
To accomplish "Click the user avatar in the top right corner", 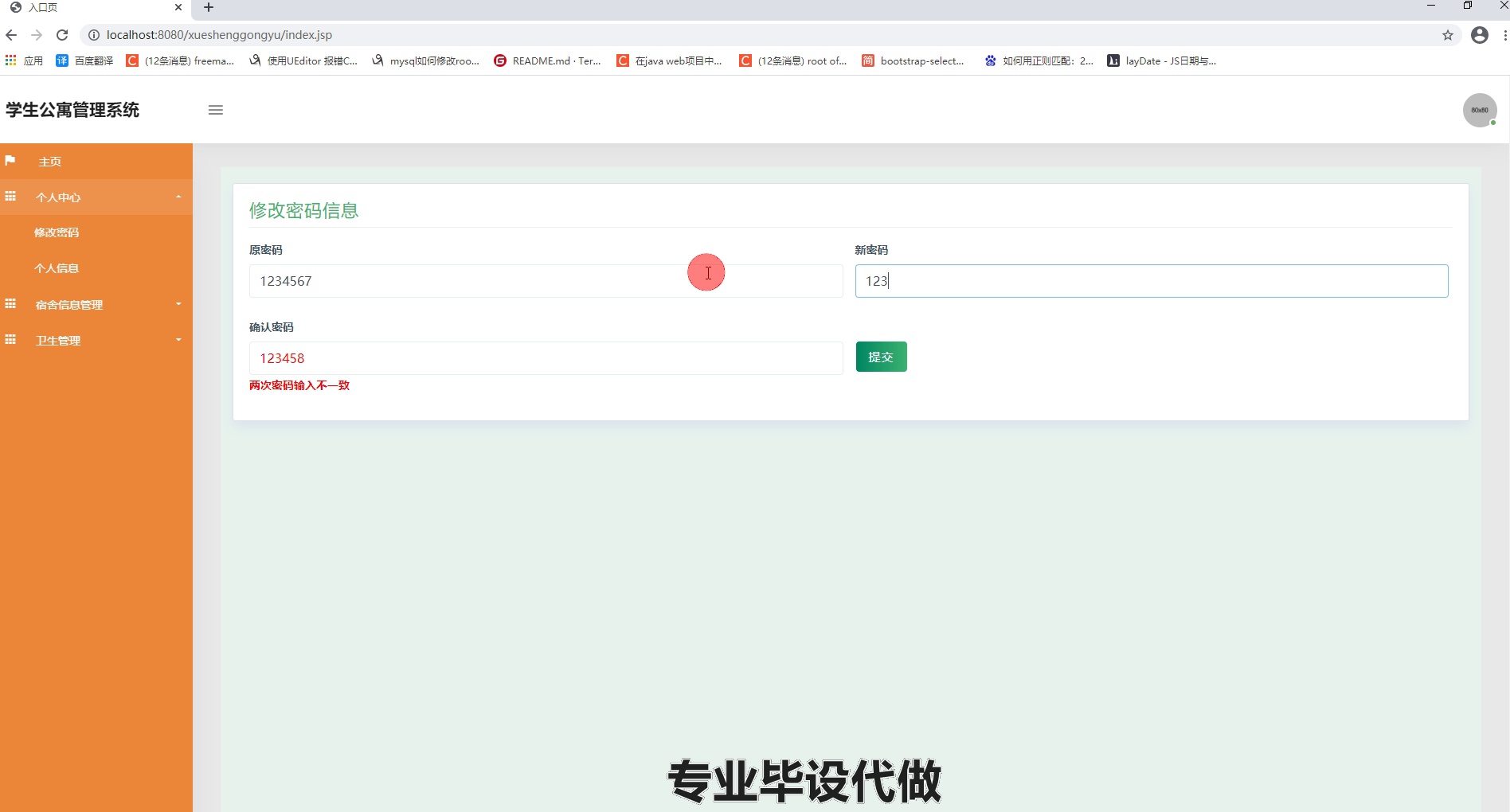I will pos(1479,110).
